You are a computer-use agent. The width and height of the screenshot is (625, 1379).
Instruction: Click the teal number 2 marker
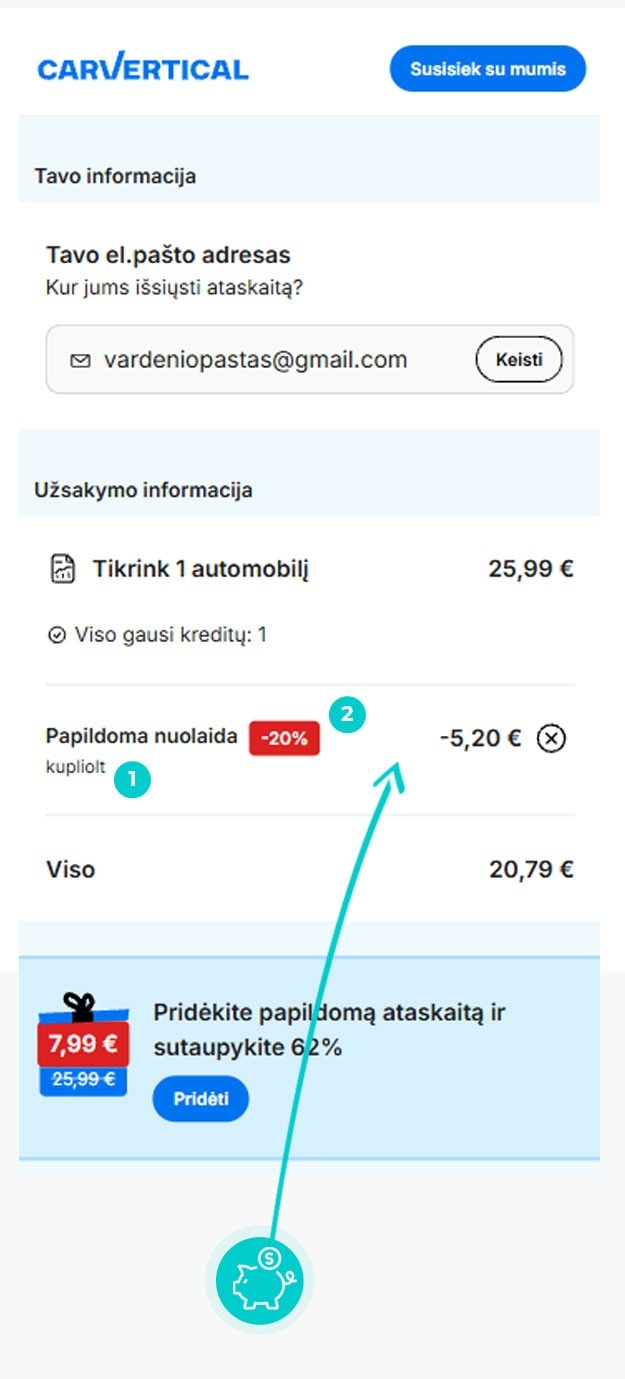348,714
